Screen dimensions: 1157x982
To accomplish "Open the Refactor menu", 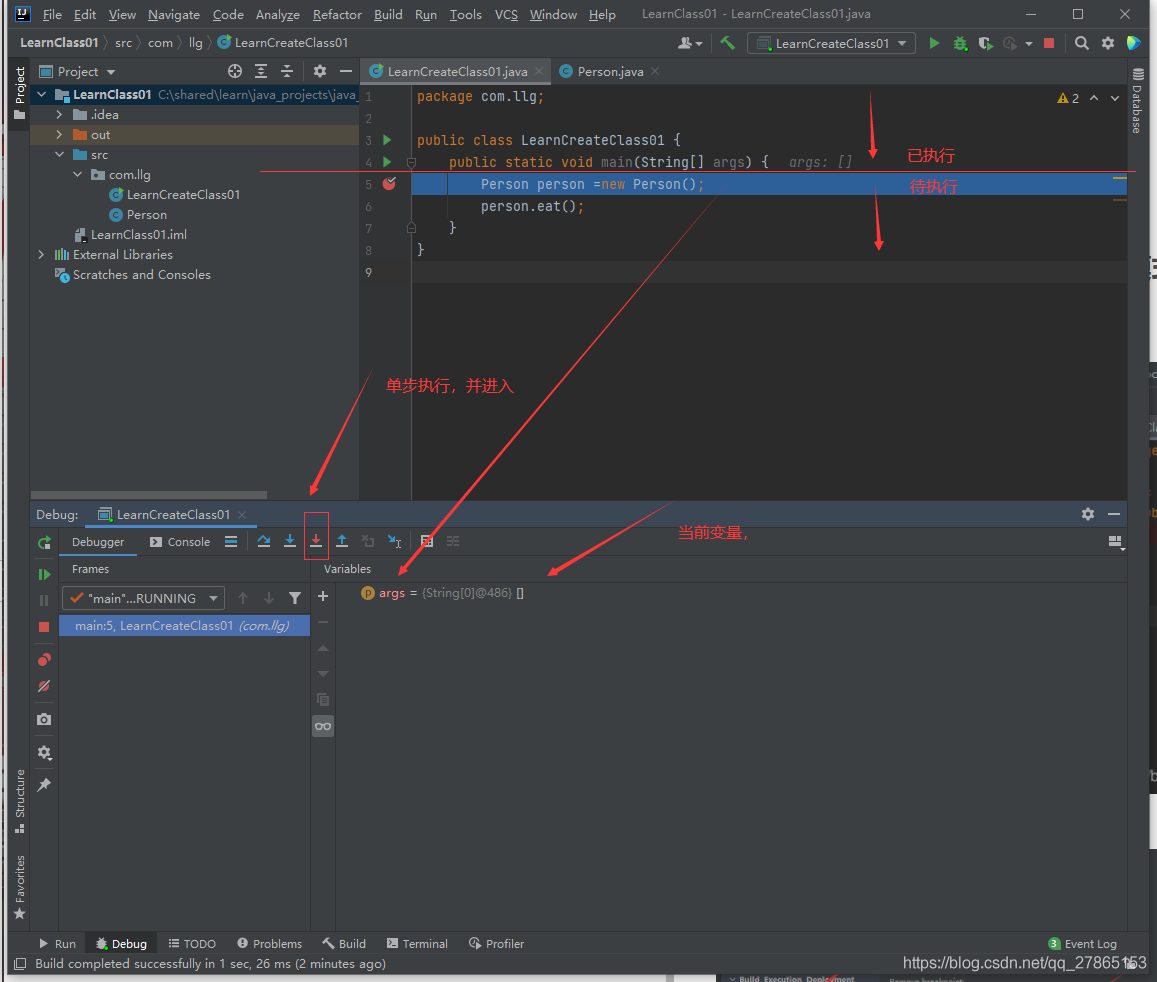I will click(337, 15).
